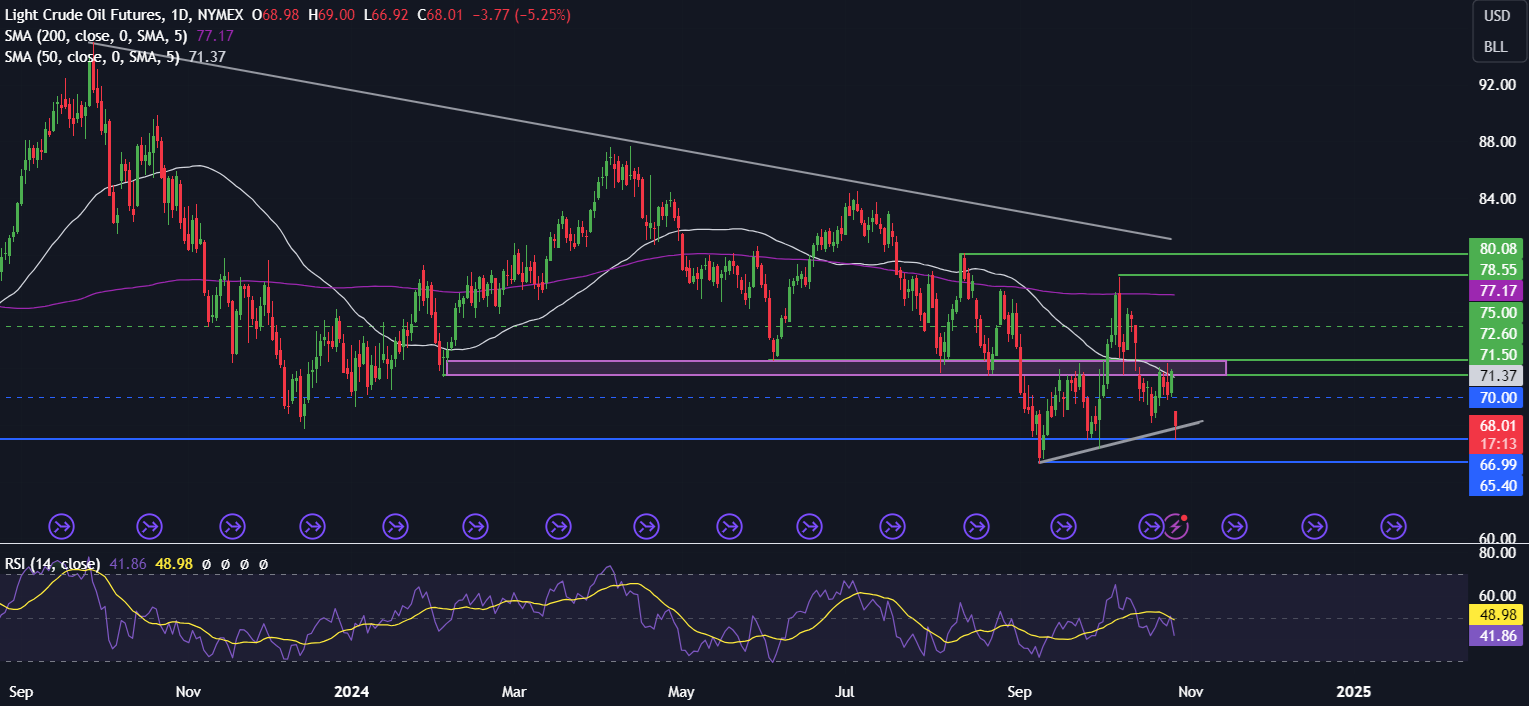Click the 71.50 green price label
This screenshot has height=706, width=1529.
[1495, 355]
